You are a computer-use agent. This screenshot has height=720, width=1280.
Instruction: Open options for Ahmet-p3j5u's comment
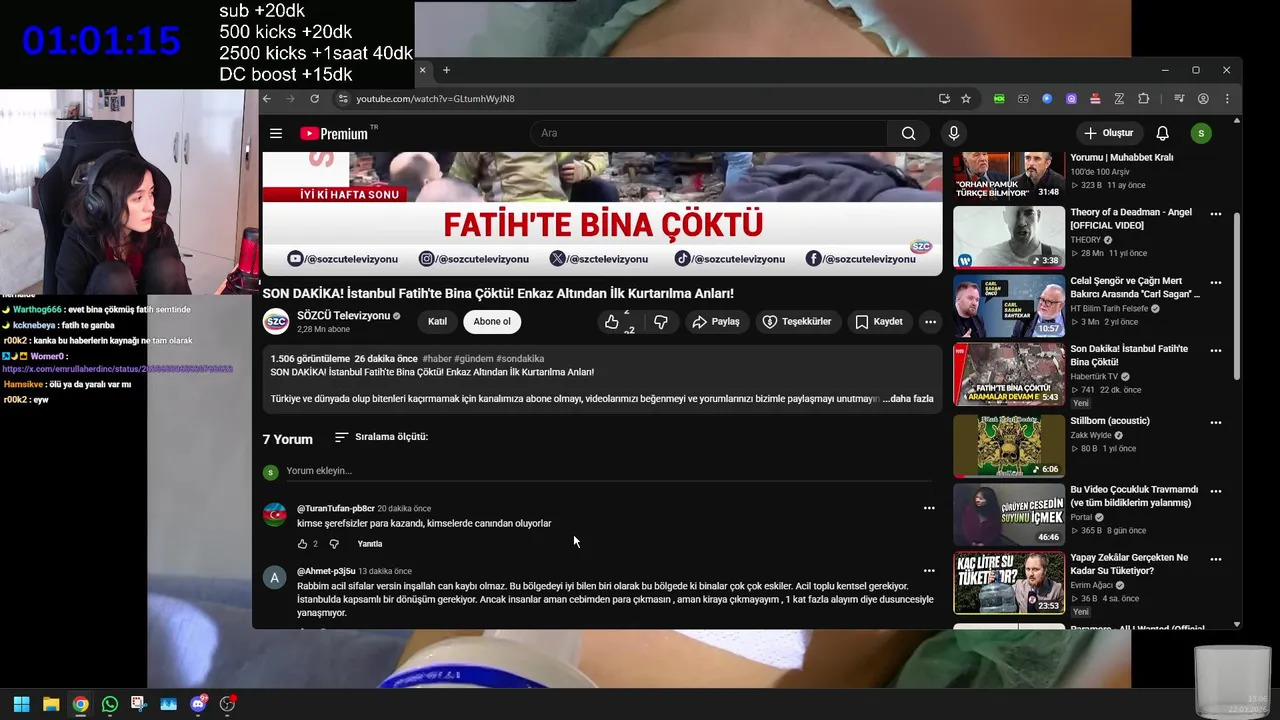pos(929,571)
